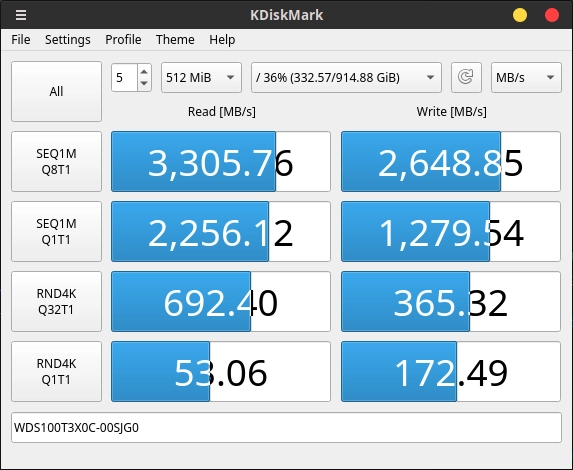Image resolution: width=573 pixels, height=470 pixels.
Task: Run the RND4K Q32T1 benchmark
Action: click(x=56, y=302)
